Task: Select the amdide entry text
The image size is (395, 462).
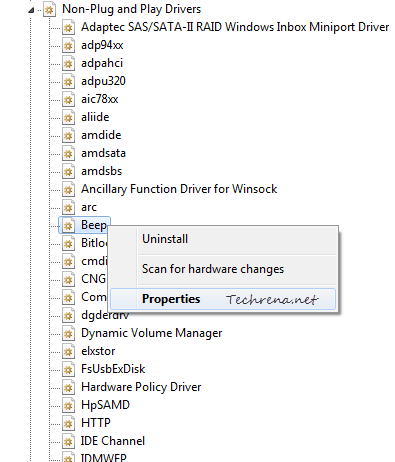Action: point(101,135)
